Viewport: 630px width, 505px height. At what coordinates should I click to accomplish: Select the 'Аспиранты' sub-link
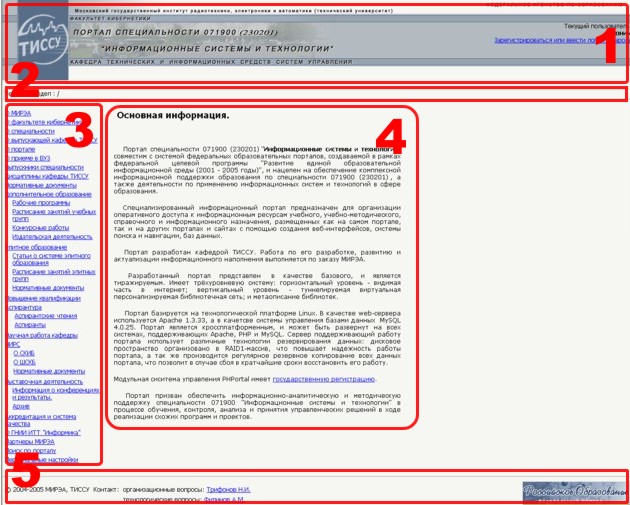pyautogui.click(x=30, y=325)
